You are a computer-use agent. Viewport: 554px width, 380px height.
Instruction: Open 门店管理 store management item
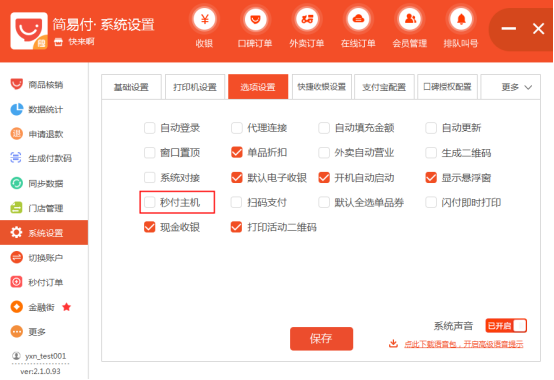tap(44, 208)
